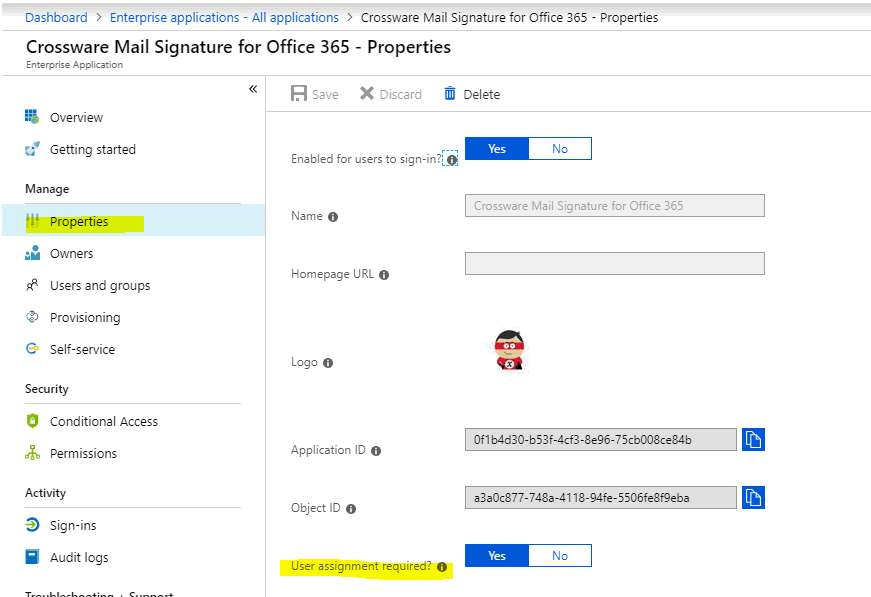Image resolution: width=871 pixels, height=597 pixels.
Task: Open Getting started in the sidebar
Action: pos(133,149)
